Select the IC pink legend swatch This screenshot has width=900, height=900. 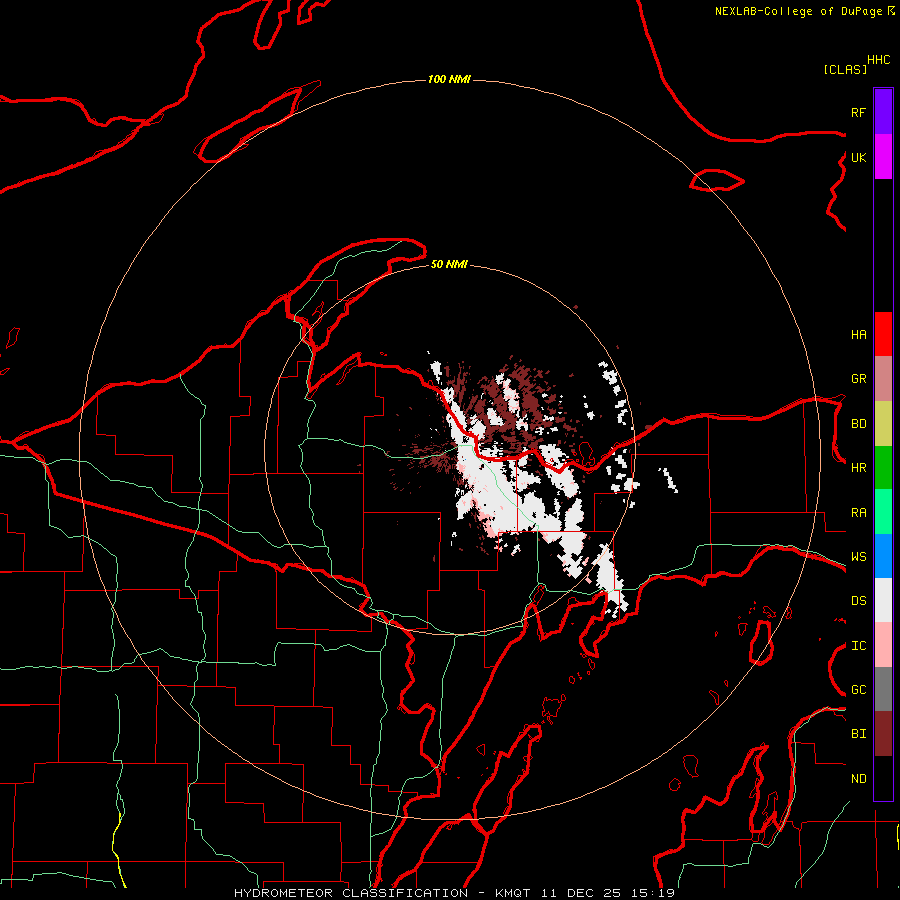tap(883, 645)
